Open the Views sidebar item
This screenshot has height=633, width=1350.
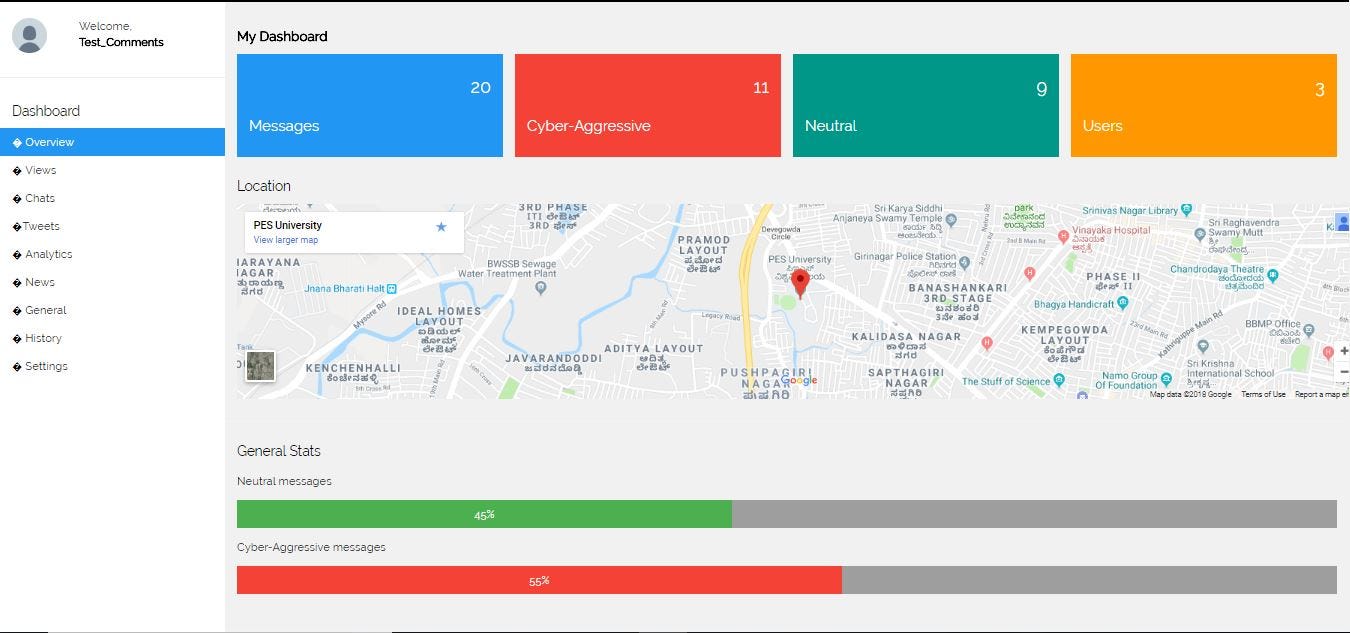pyautogui.click(x=112, y=170)
